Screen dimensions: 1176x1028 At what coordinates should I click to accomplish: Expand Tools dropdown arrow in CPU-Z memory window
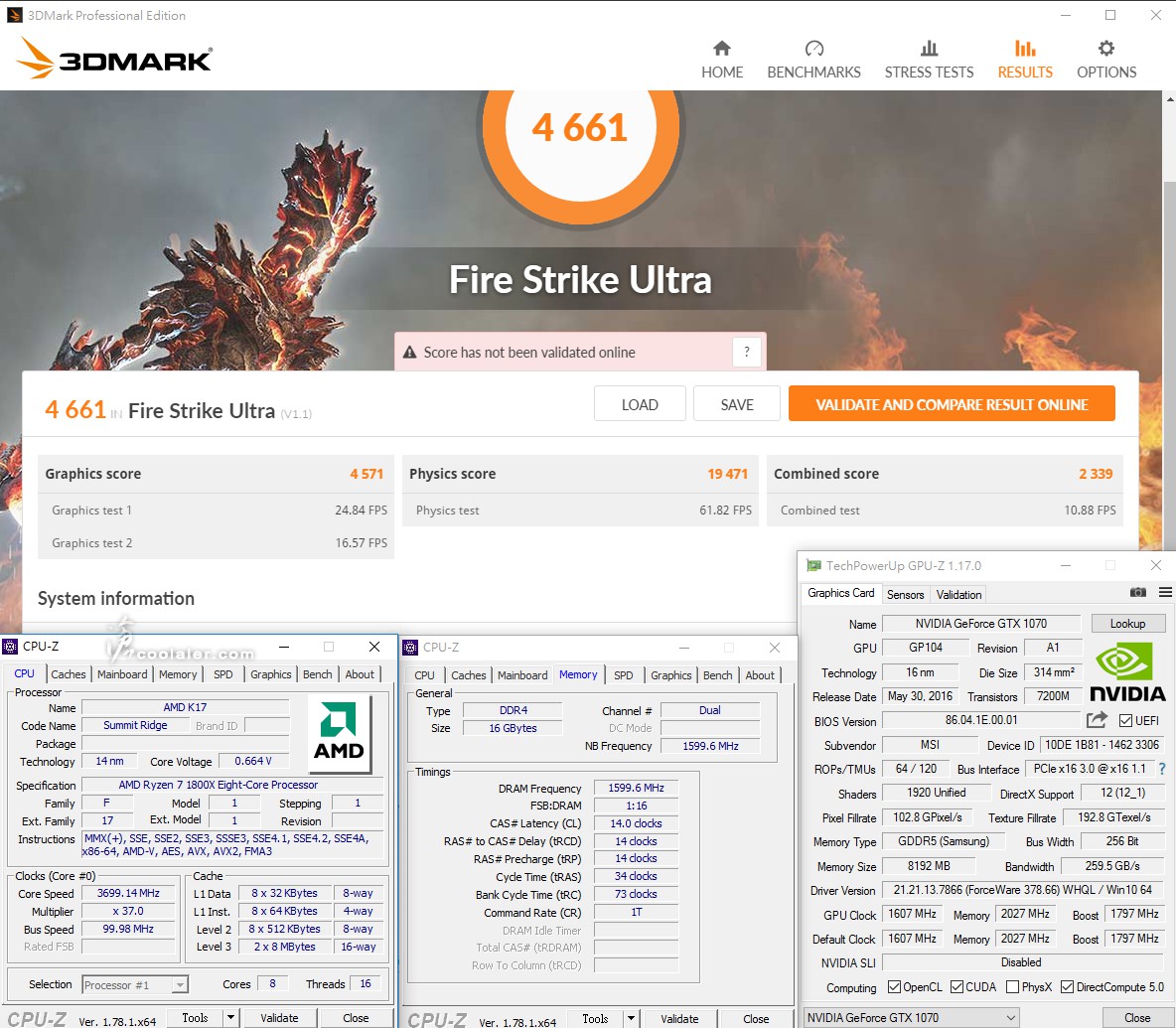[632, 1018]
